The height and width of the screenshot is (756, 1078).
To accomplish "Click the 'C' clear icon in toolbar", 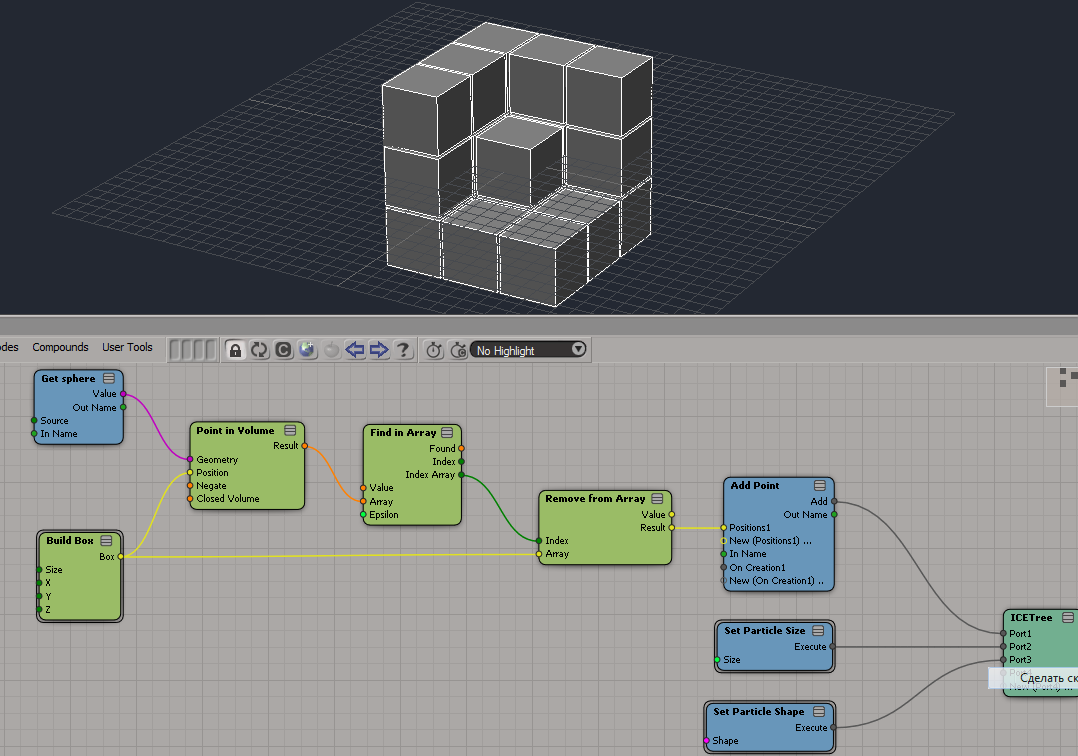I will 283,350.
